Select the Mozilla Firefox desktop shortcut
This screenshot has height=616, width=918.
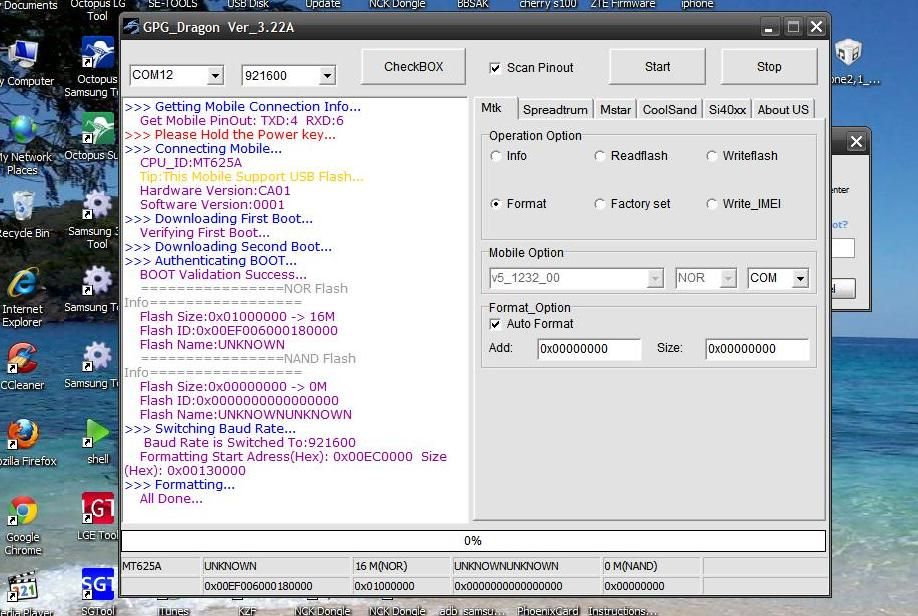pyautogui.click(x=22, y=435)
